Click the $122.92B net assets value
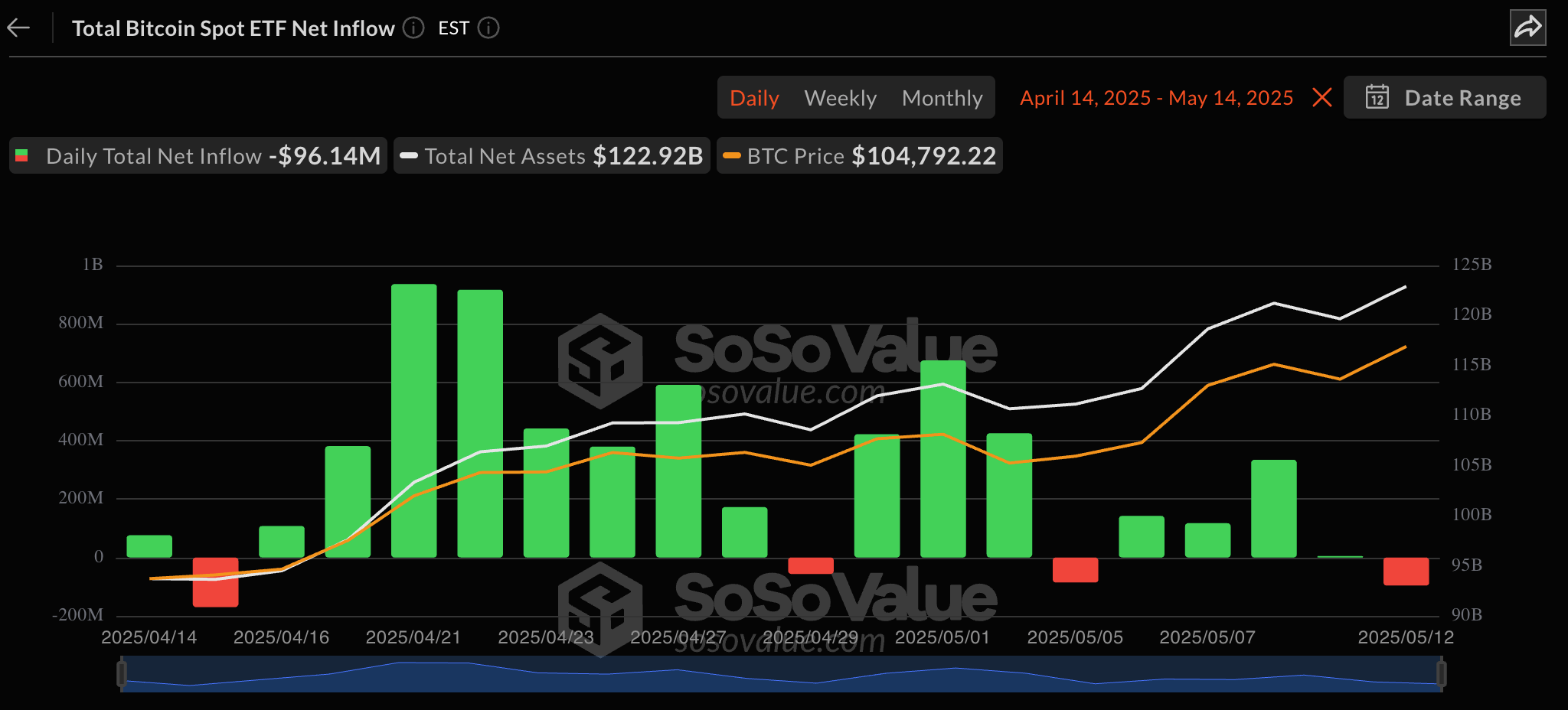The width and height of the screenshot is (1568, 710). (648, 155)
